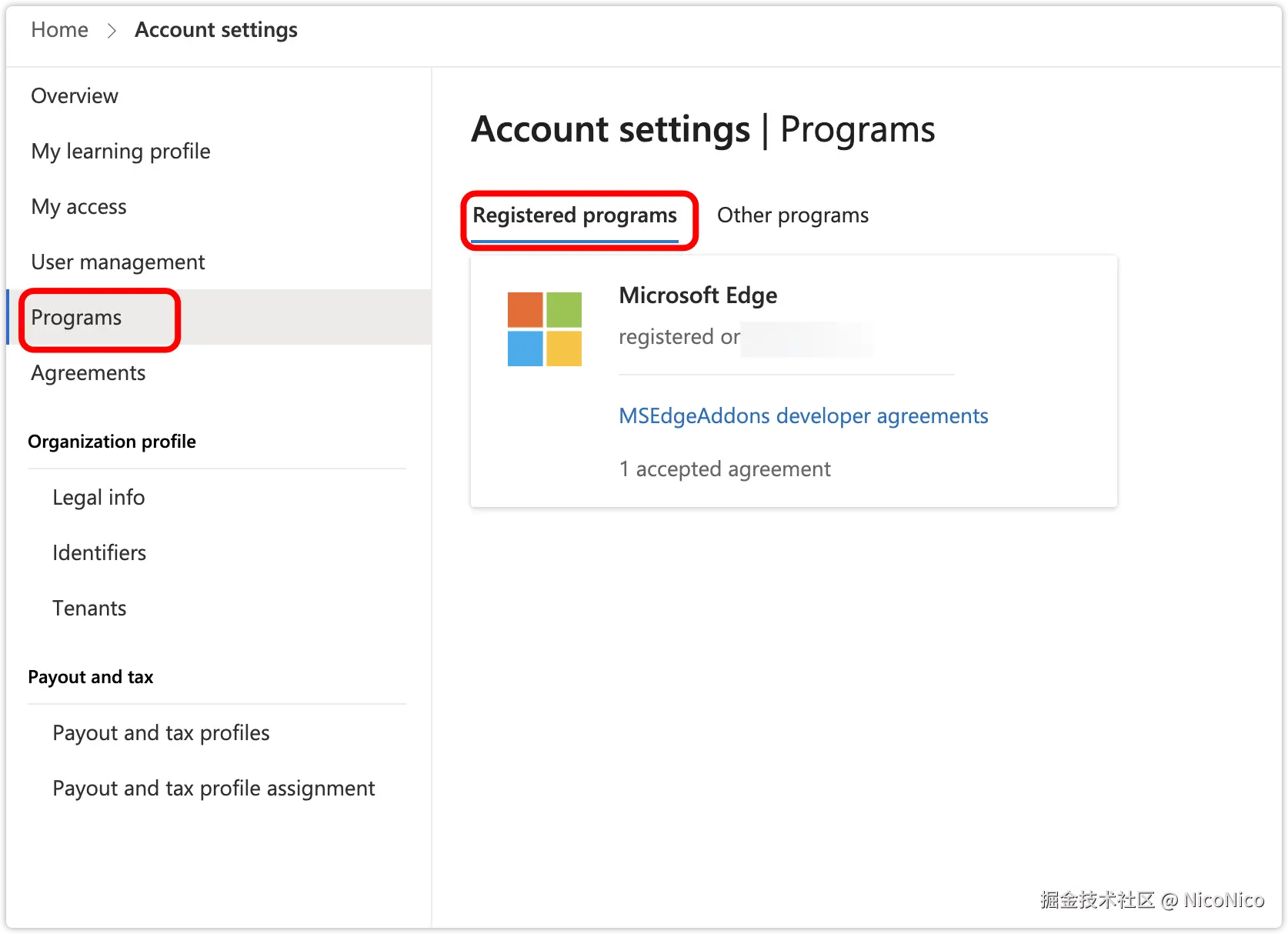Click the breadcrumb chevron separator
Image resolution: width=1288 pixels, height=934 pixels.
point(112,31)
